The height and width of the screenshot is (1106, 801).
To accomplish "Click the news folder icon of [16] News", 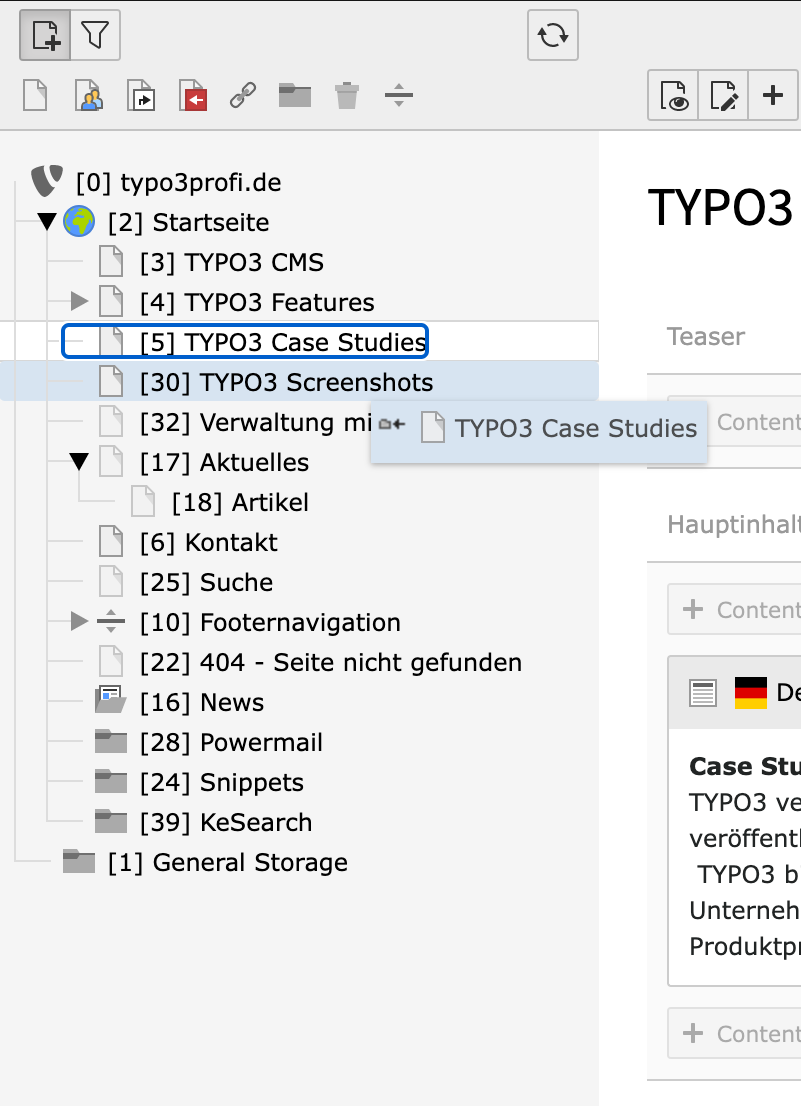I will pyautogui.click(x=111, y=700).
